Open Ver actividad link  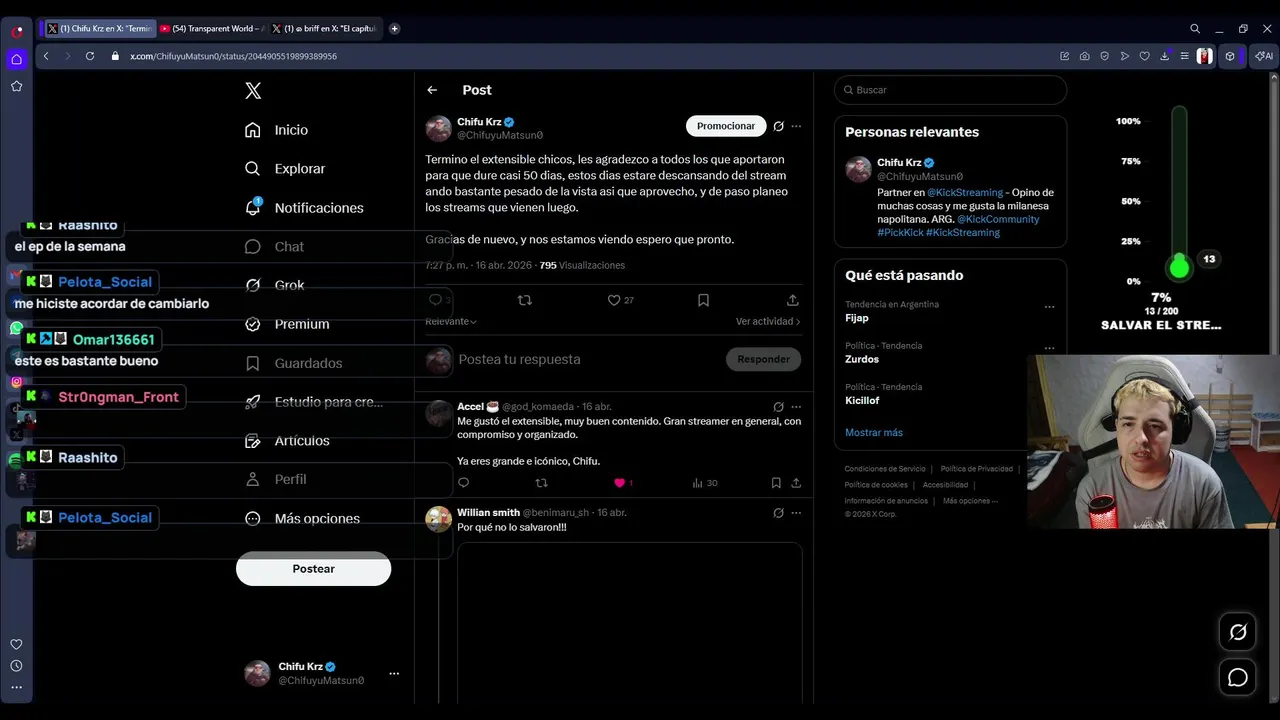[768, 321]
